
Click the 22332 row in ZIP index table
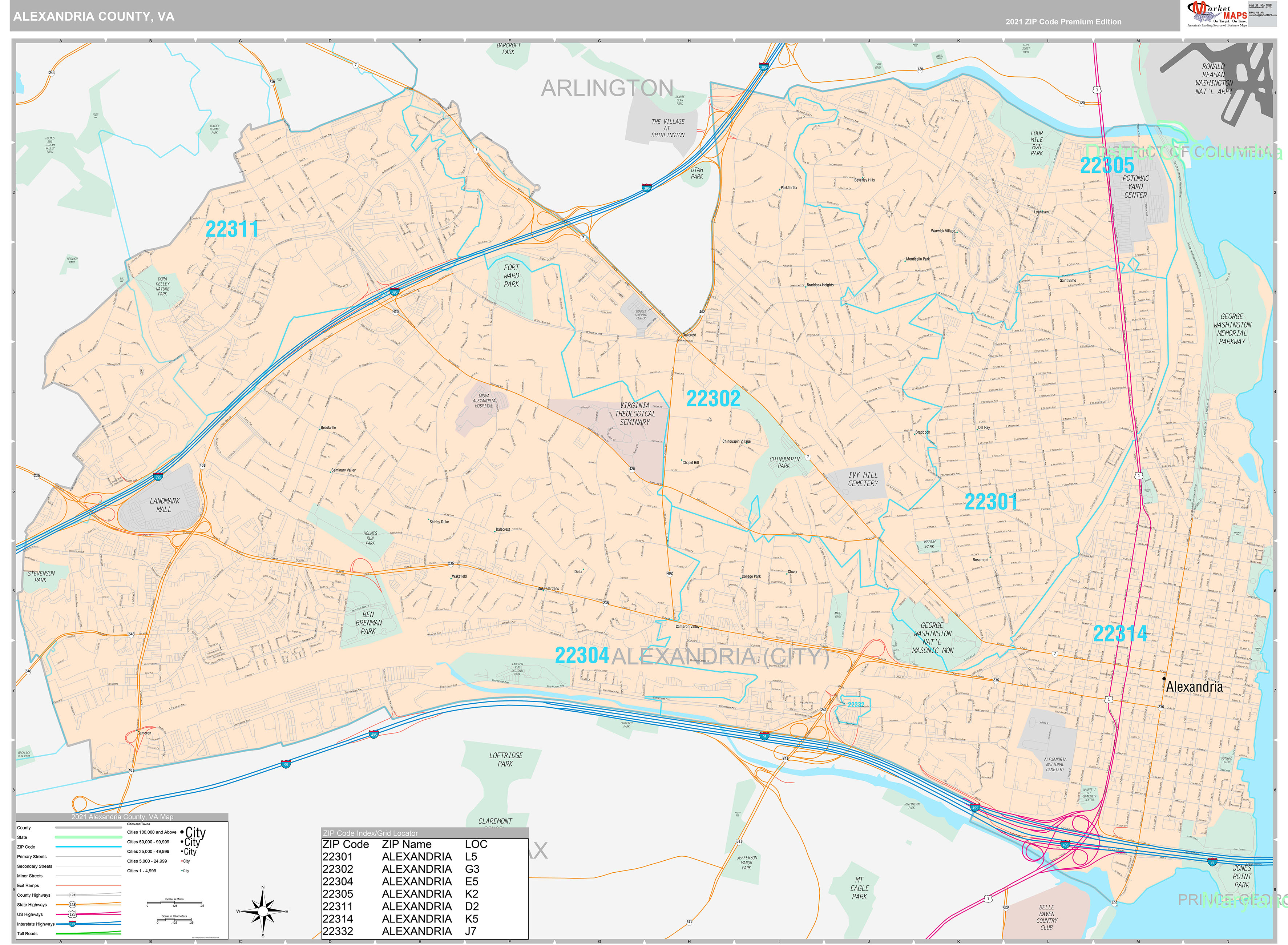(x=425, y=931)
